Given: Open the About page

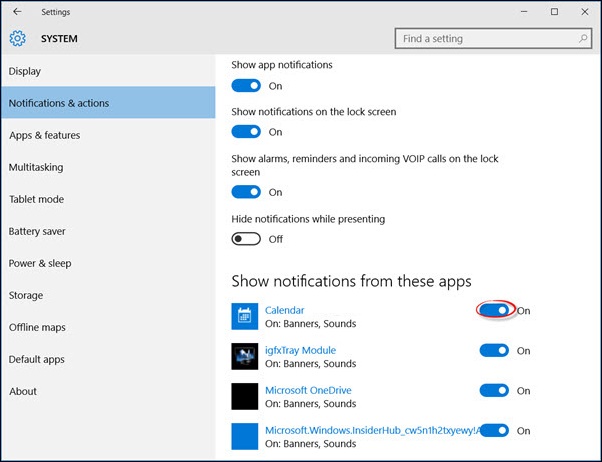Looking at the screenshot, I should point(108,391).
